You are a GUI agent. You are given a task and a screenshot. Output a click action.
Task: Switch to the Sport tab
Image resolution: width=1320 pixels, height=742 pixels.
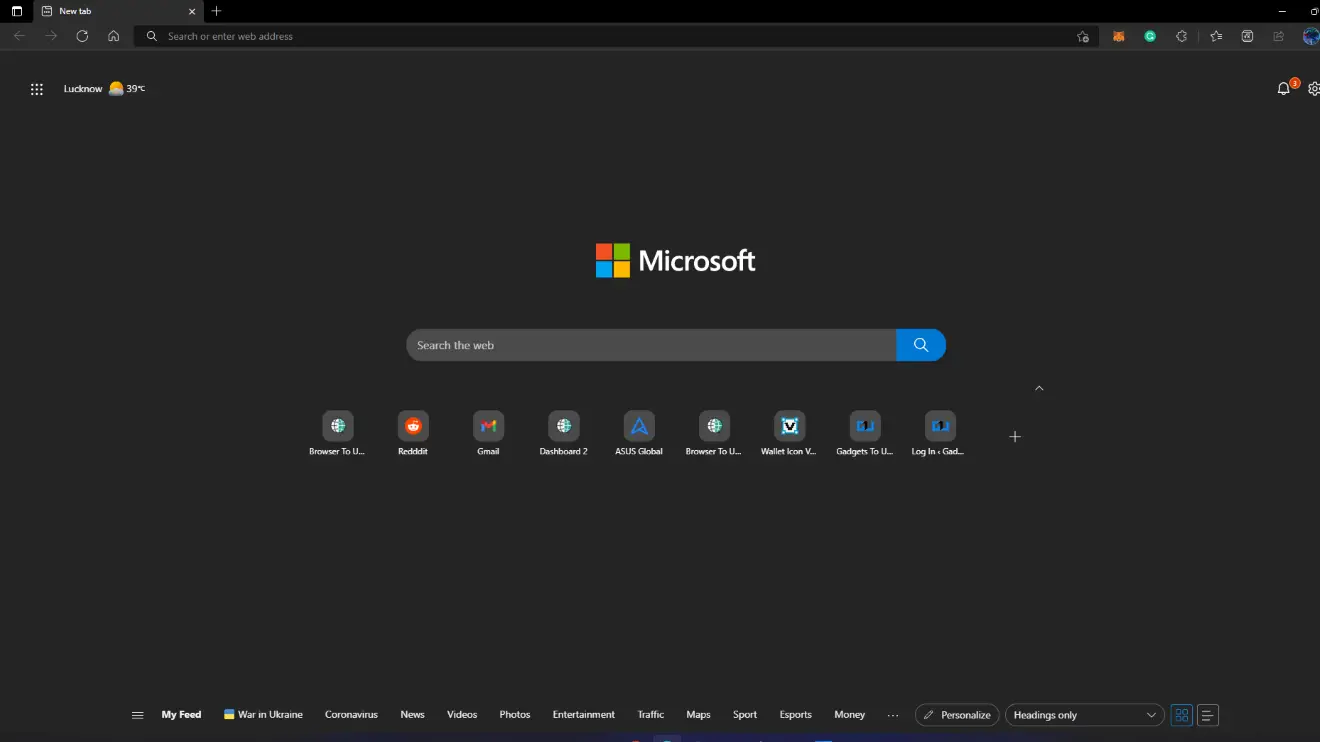745,715
